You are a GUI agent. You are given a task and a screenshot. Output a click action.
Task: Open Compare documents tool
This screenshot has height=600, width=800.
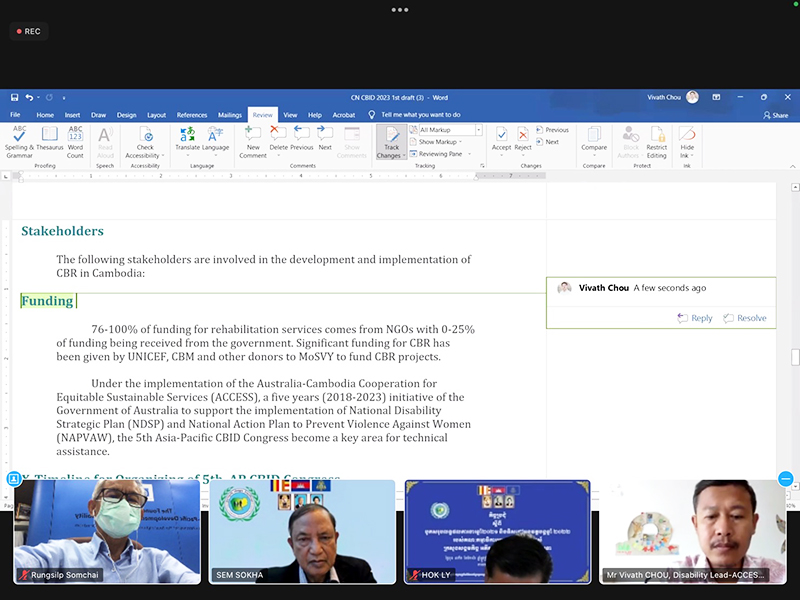click(594, 140)
